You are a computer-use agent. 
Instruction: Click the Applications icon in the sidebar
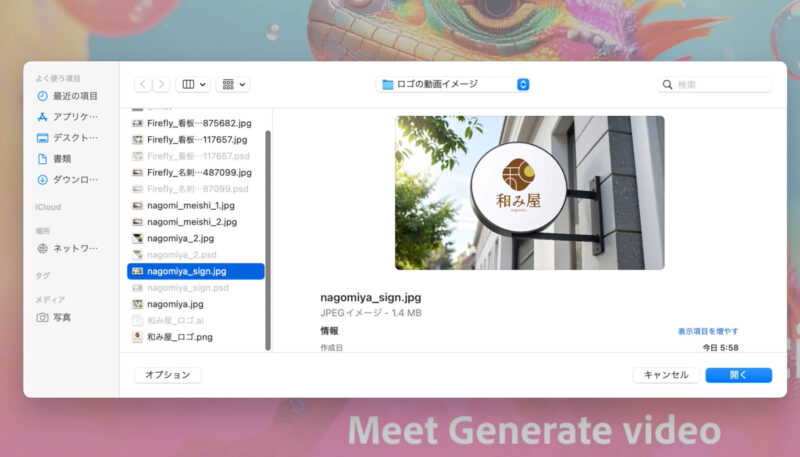point(42,117)
